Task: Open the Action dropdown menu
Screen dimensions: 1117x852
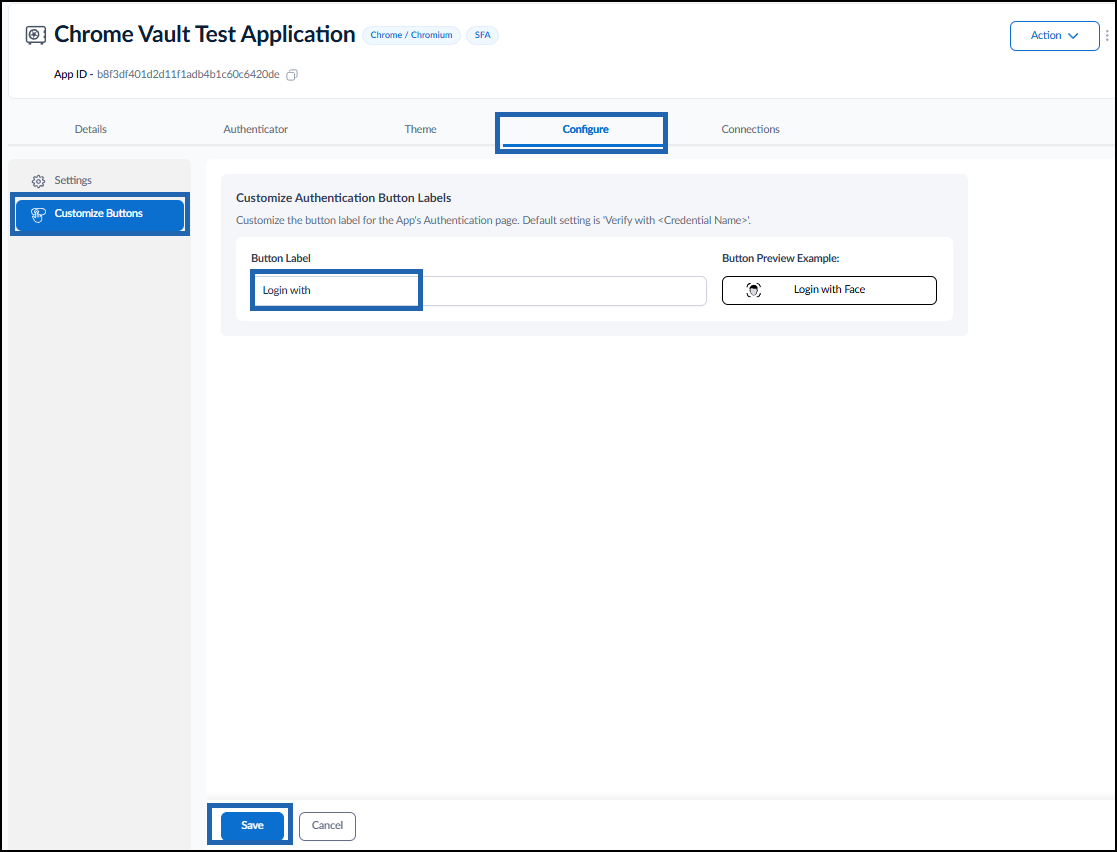Action: [1054, 36]
